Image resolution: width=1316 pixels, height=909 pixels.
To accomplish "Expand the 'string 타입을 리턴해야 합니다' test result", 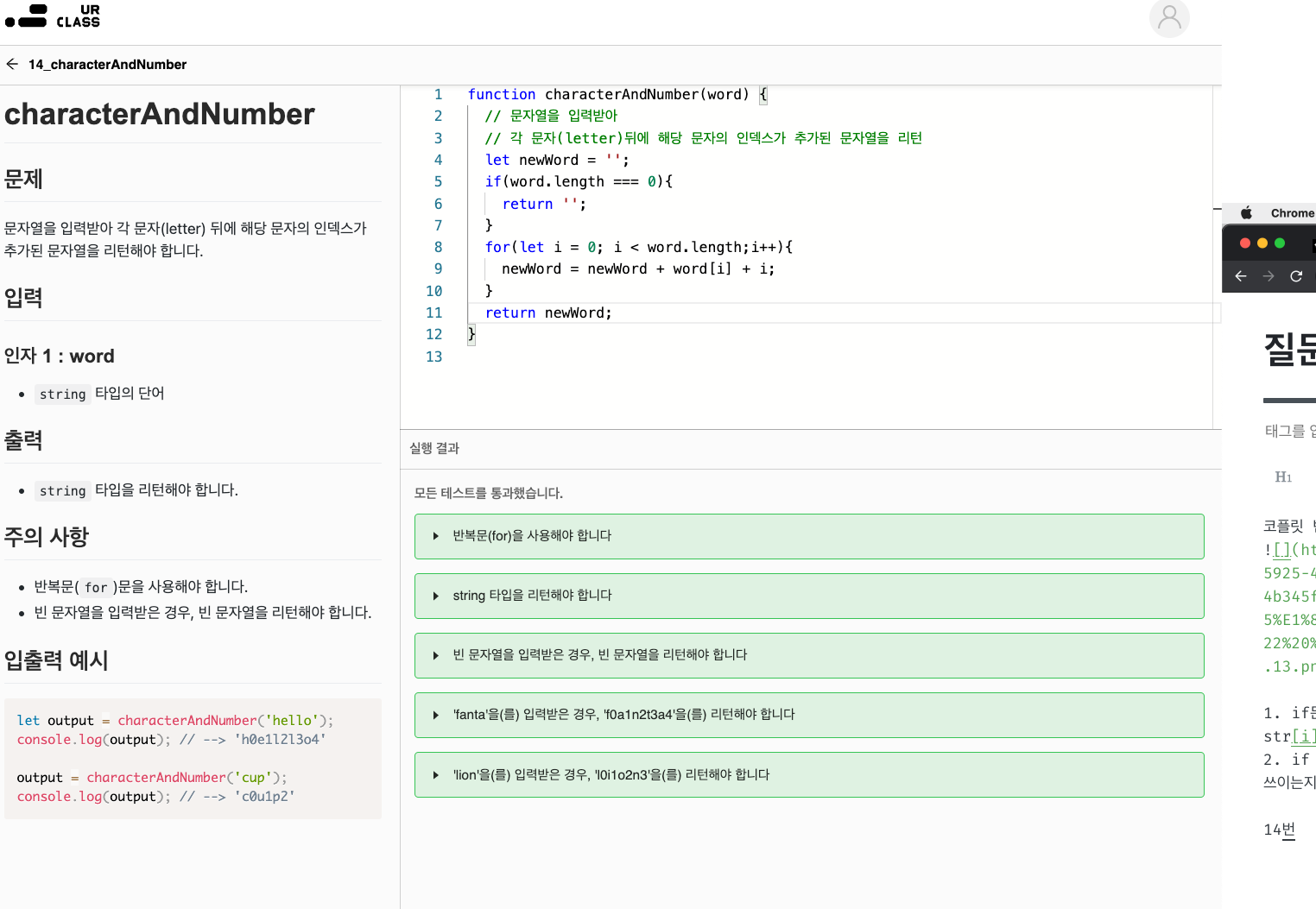I will pyautogui.click(x=809, y=596).
